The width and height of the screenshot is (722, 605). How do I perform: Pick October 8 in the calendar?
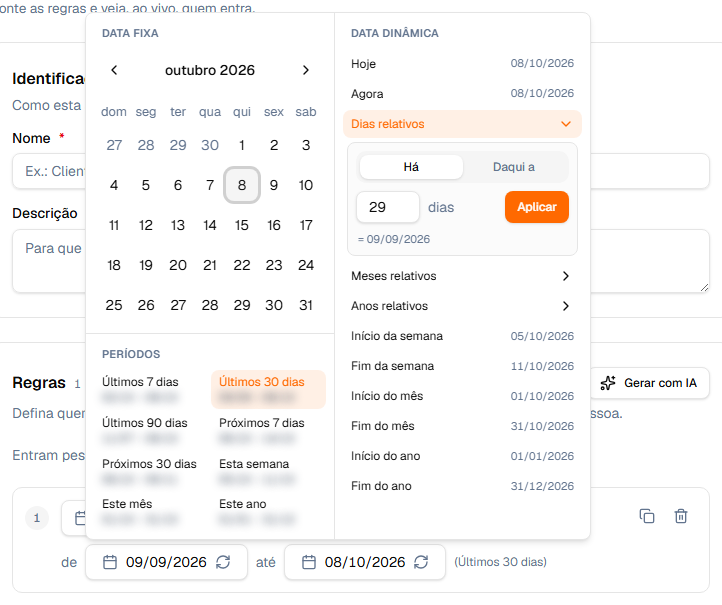pos(242,185)
